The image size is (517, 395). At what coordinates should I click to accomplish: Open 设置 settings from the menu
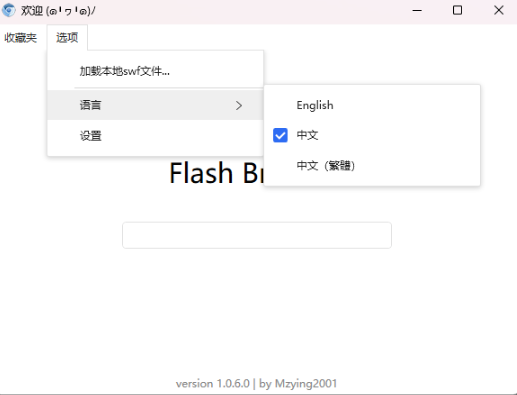click(x=155, y=136)
